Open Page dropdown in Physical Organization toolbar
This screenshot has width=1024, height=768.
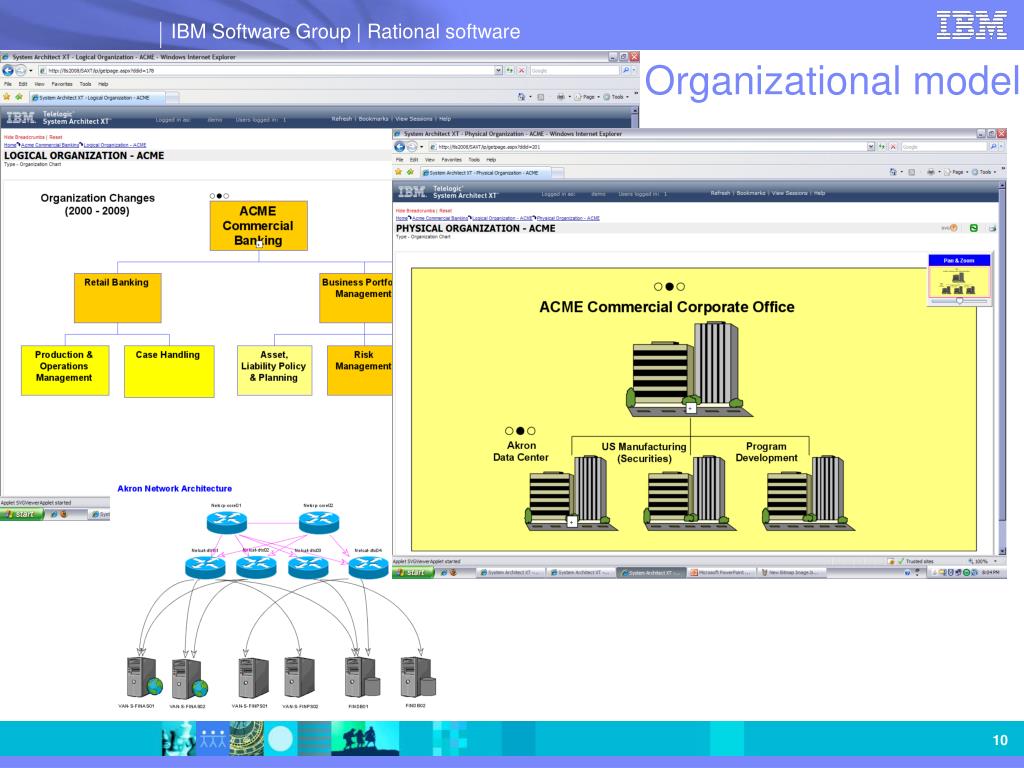(957, 172)
